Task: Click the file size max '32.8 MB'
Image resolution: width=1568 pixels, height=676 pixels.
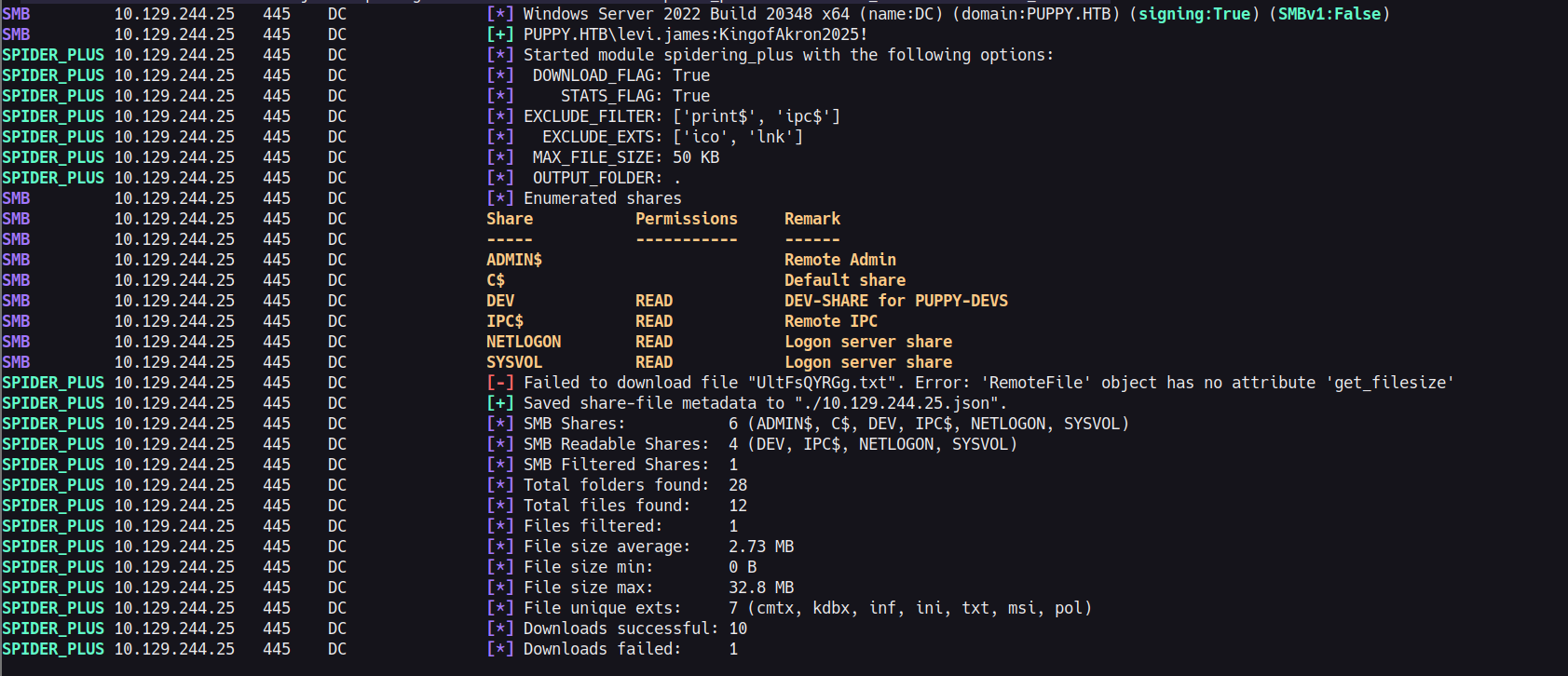Action: coord(761,588)
